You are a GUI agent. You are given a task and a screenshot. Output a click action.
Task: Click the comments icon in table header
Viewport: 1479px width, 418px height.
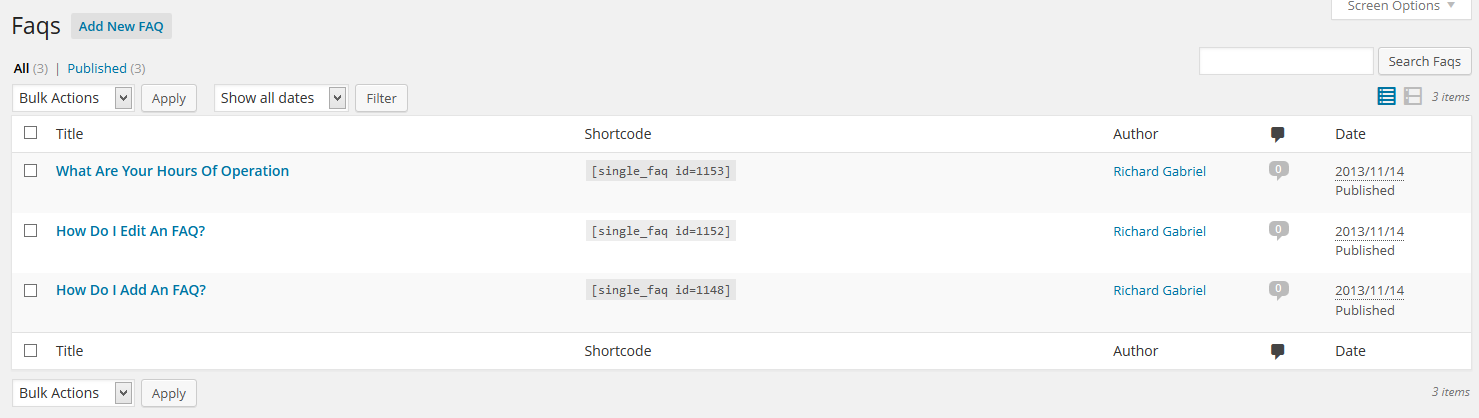coord(1277,134)
